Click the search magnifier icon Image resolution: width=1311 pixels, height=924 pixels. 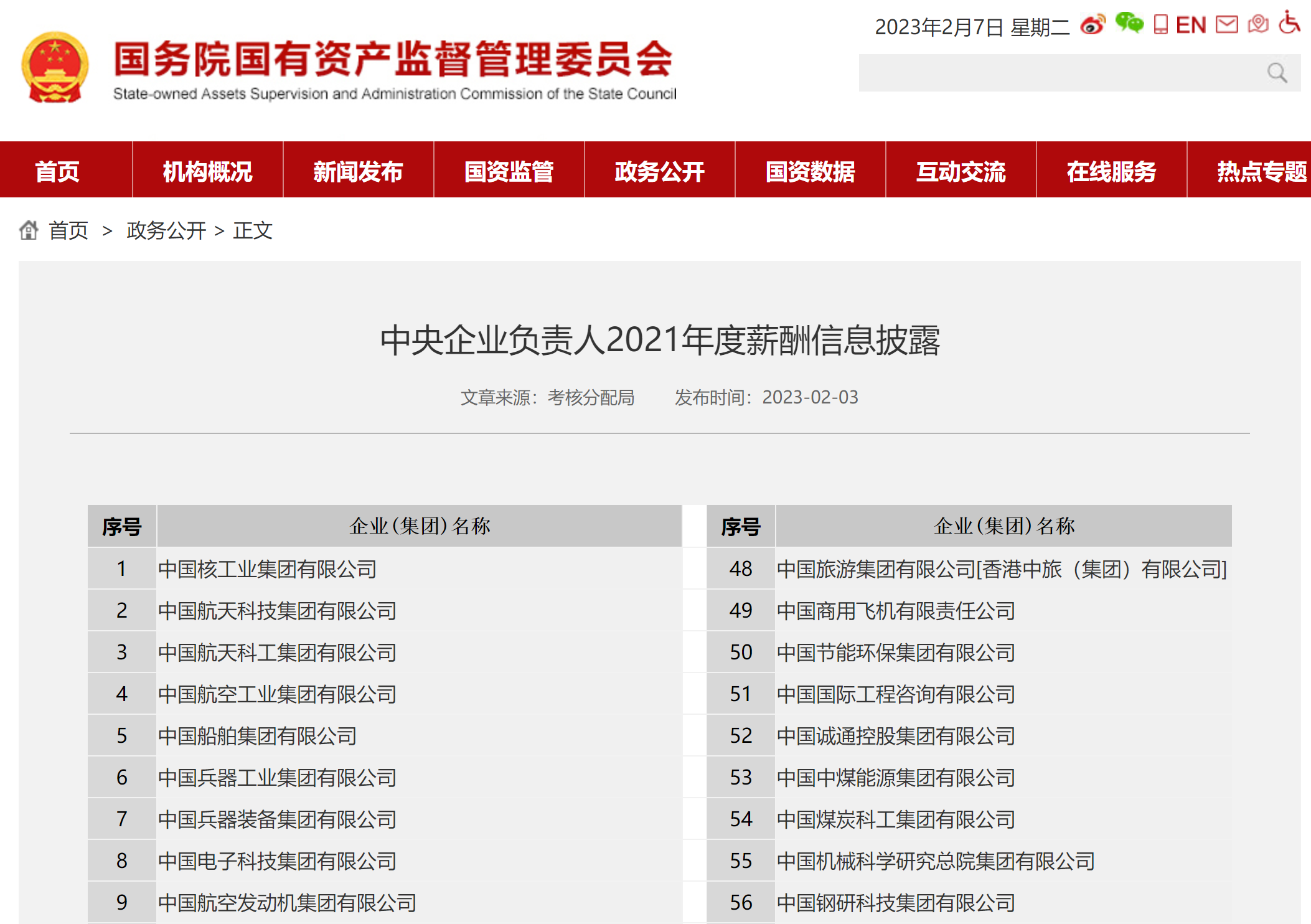[x=1277, y=73]
